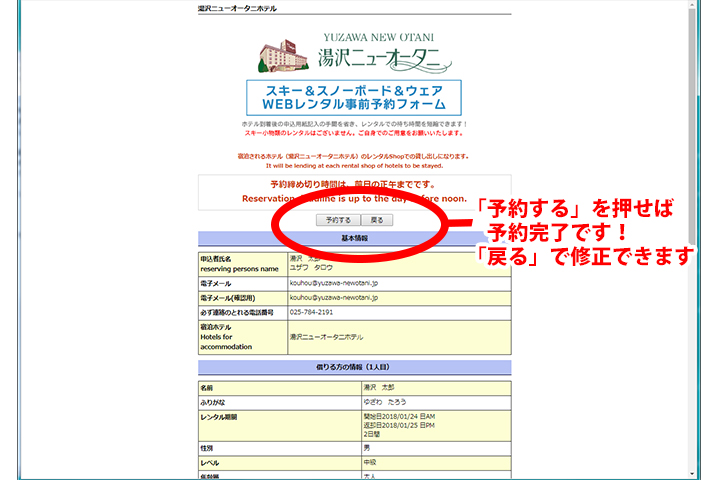
Task: Click the 予約する button
Action: [338, 220]
